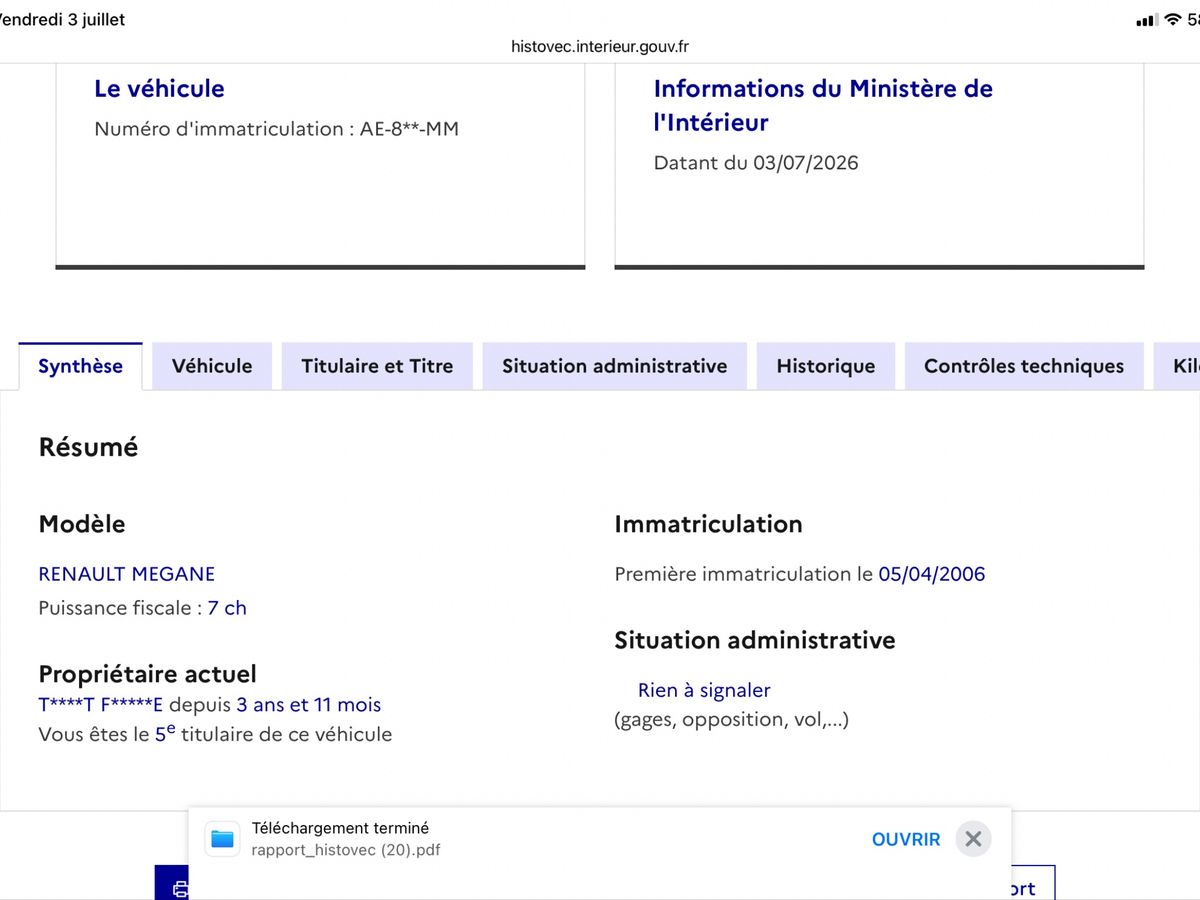This screenshot has height=900, width=1200.
Task: Click the gages, opposition, vol note
Action: point(731,720)
